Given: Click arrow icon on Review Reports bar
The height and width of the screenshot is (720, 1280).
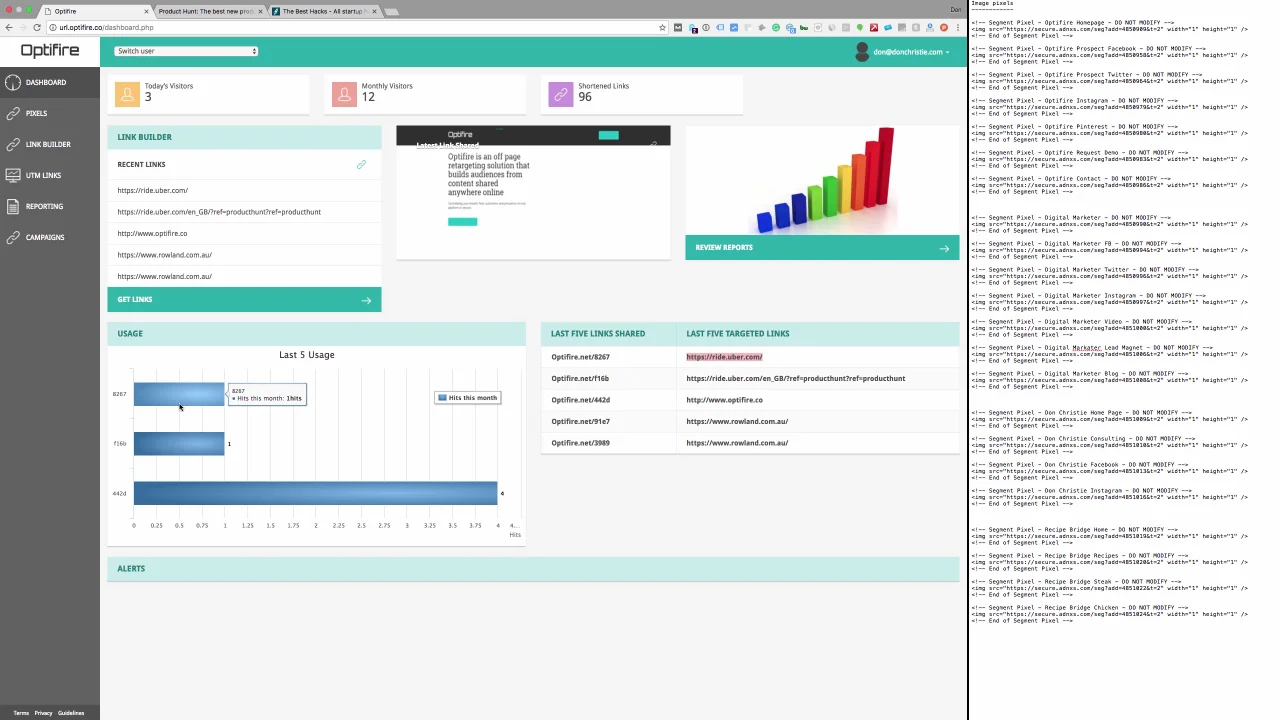Looking at the screenshot, I should pos(944,248).
